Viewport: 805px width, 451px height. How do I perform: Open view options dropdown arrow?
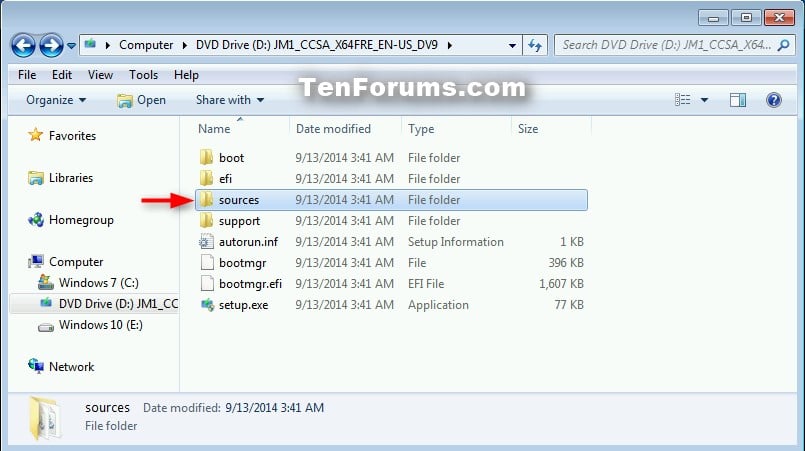pos(704,100)
